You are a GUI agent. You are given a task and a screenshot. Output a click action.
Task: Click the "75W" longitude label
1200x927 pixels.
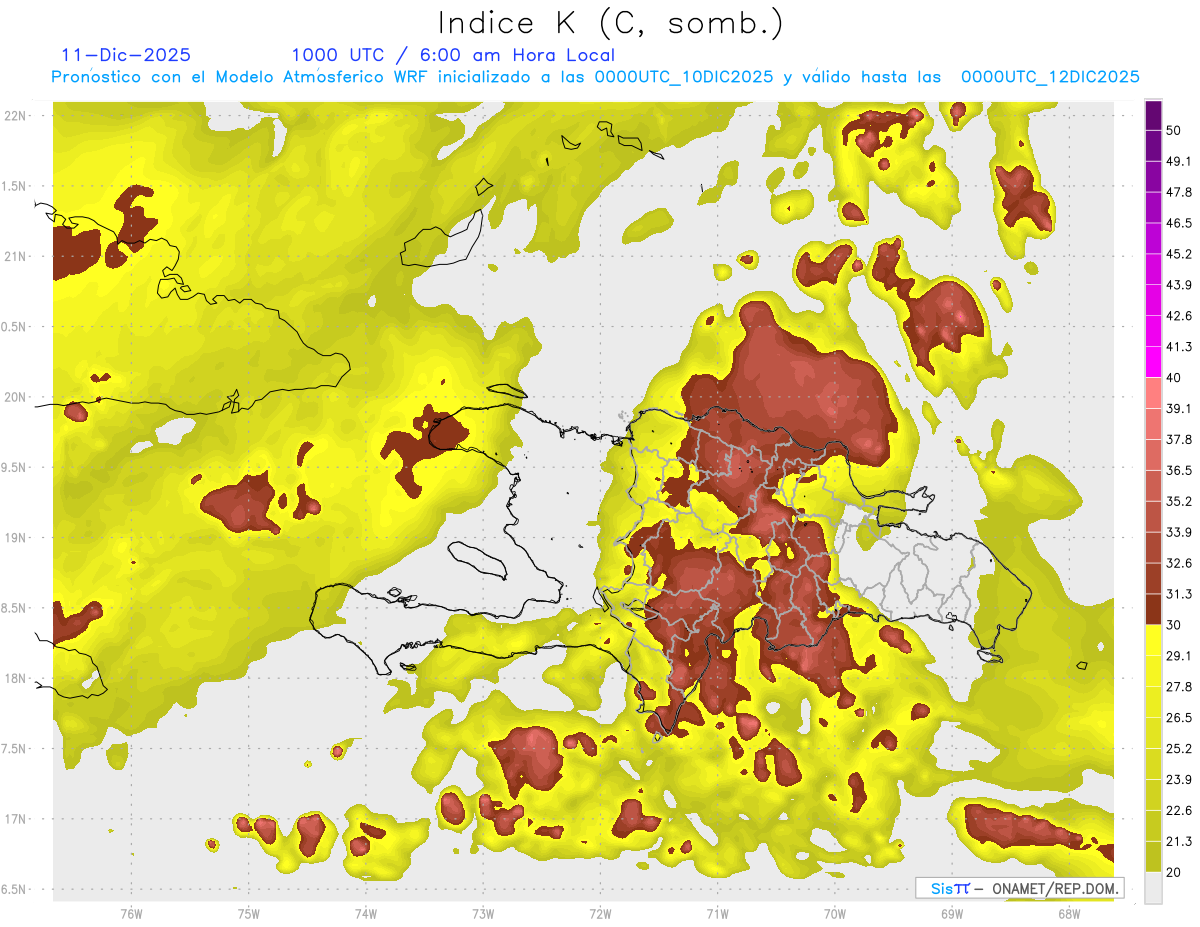pyautogui.click(x=248, y=914)
